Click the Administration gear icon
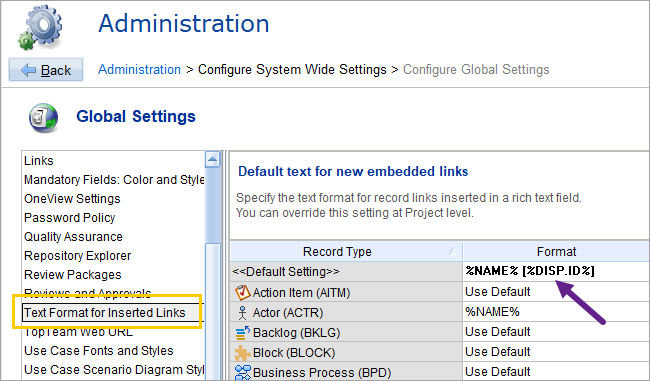This screenshot has width=650, height=381. (x=40, y=27)
